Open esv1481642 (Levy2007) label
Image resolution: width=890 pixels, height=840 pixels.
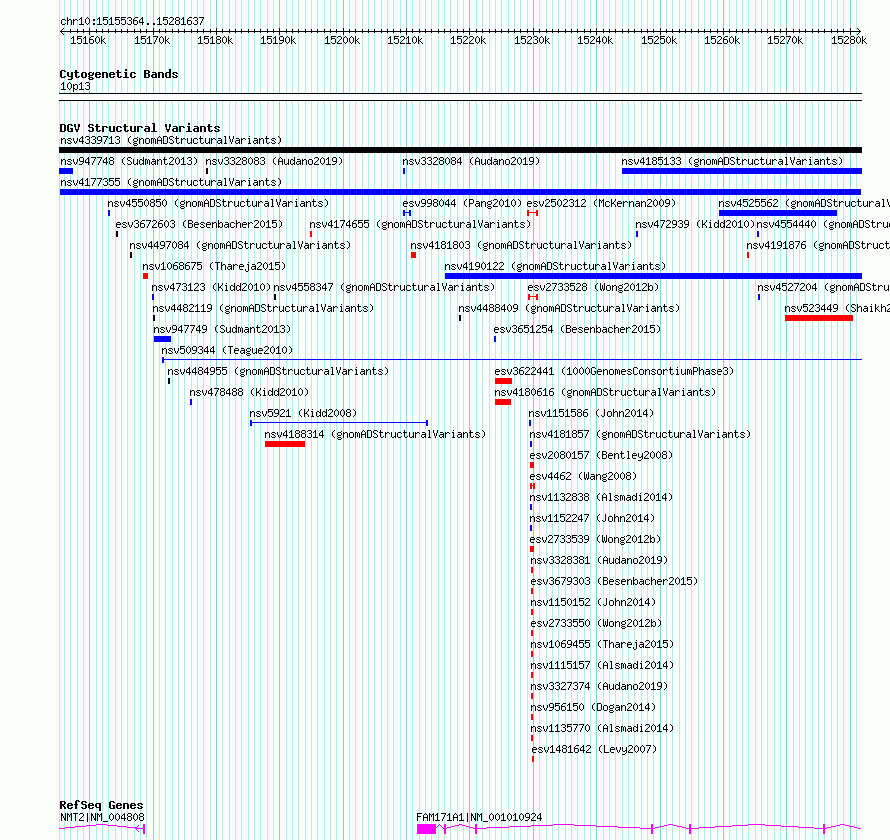pos(594,749)
